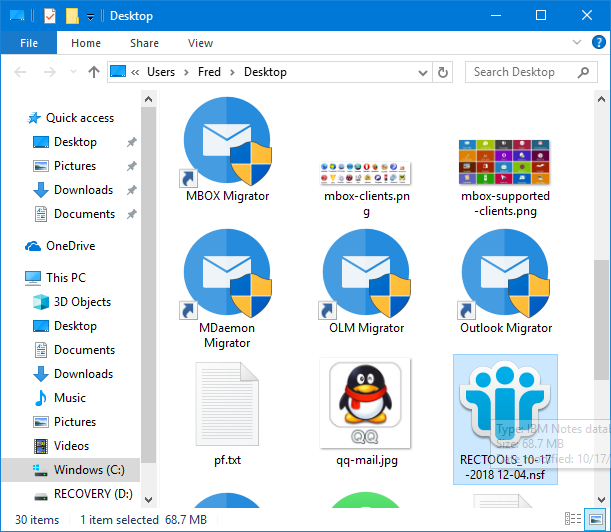Screen dimensions: 611x532
Task: Select the Outlook Migrator shortcut icon
Action: (505, 274)
